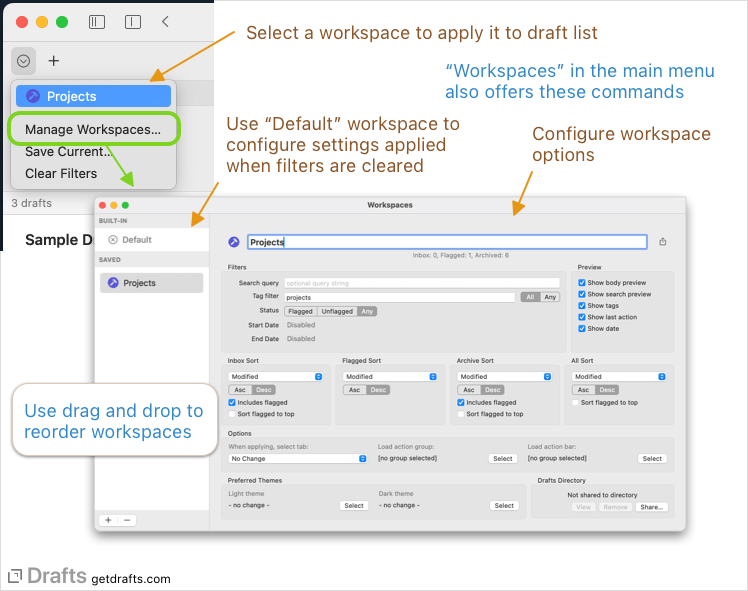Toggle the action list panel icon
The image size is (748, 591).
tap(133, 22)
